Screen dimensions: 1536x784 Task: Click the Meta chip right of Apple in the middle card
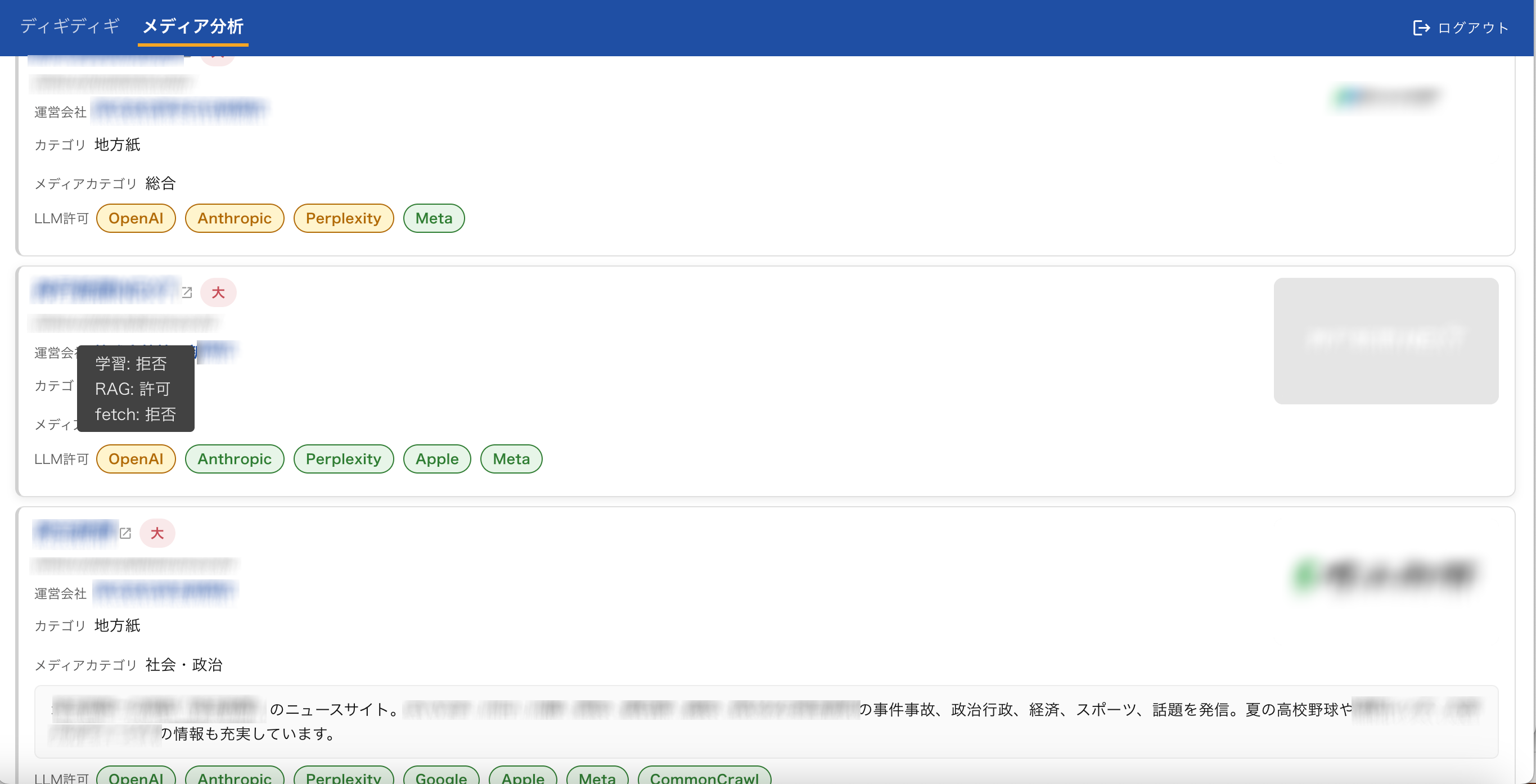click(512, 459)
